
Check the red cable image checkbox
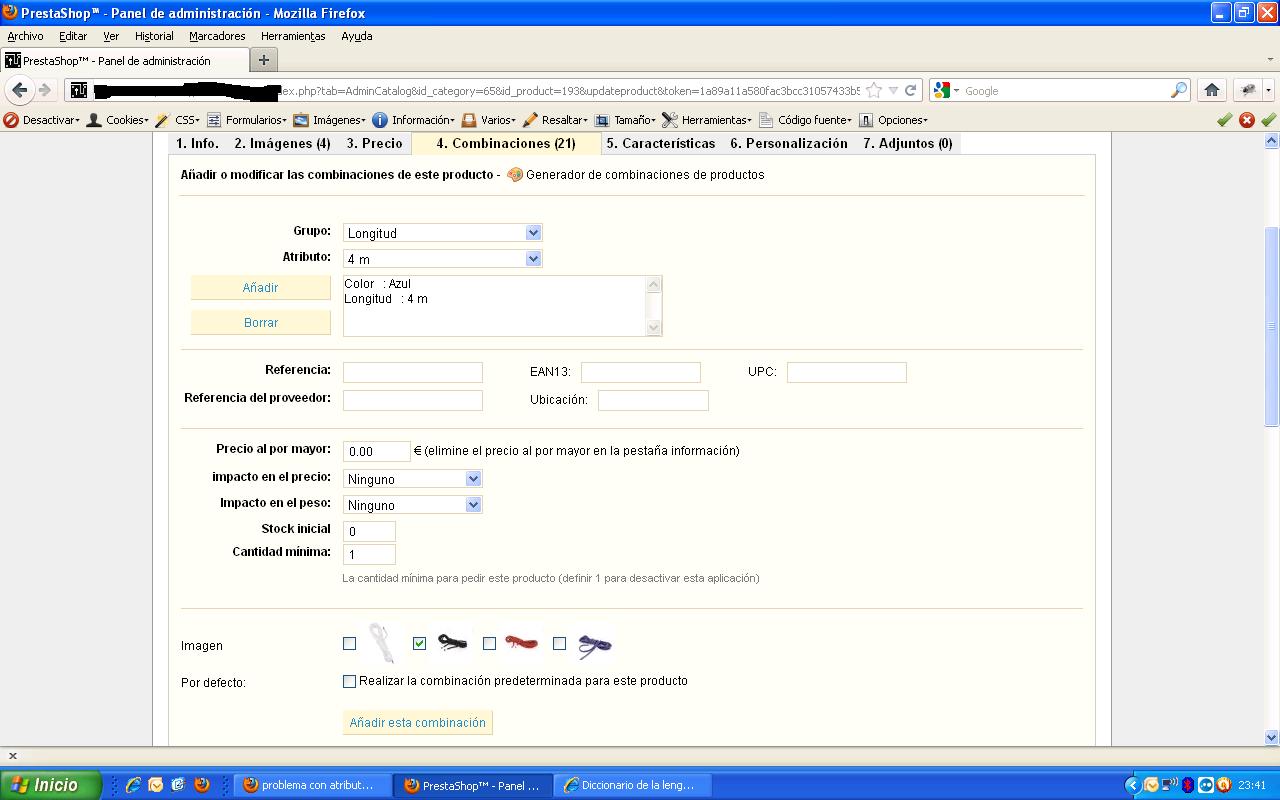click(x=489, y=644)
